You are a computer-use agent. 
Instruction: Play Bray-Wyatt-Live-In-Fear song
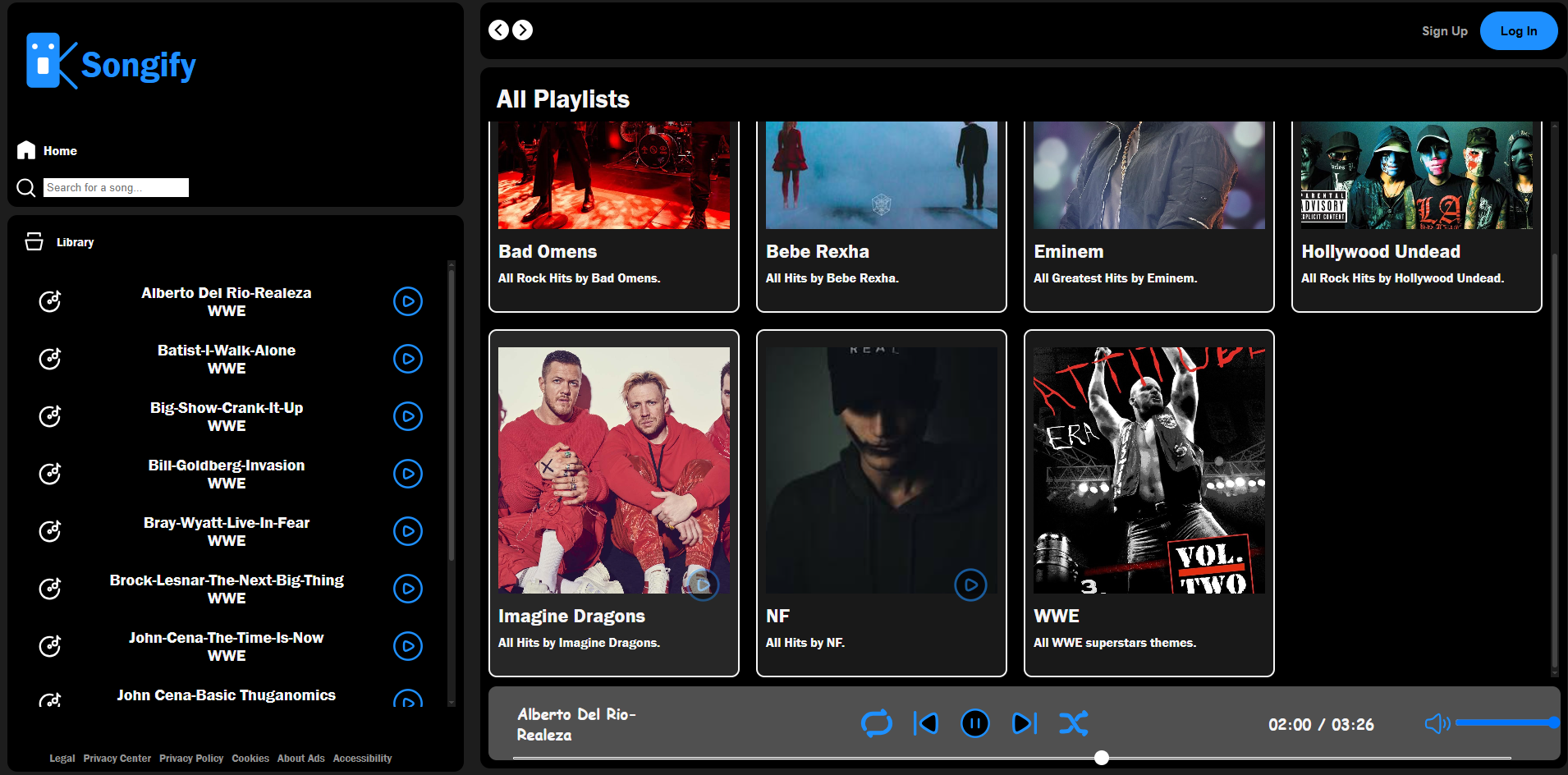407,531
